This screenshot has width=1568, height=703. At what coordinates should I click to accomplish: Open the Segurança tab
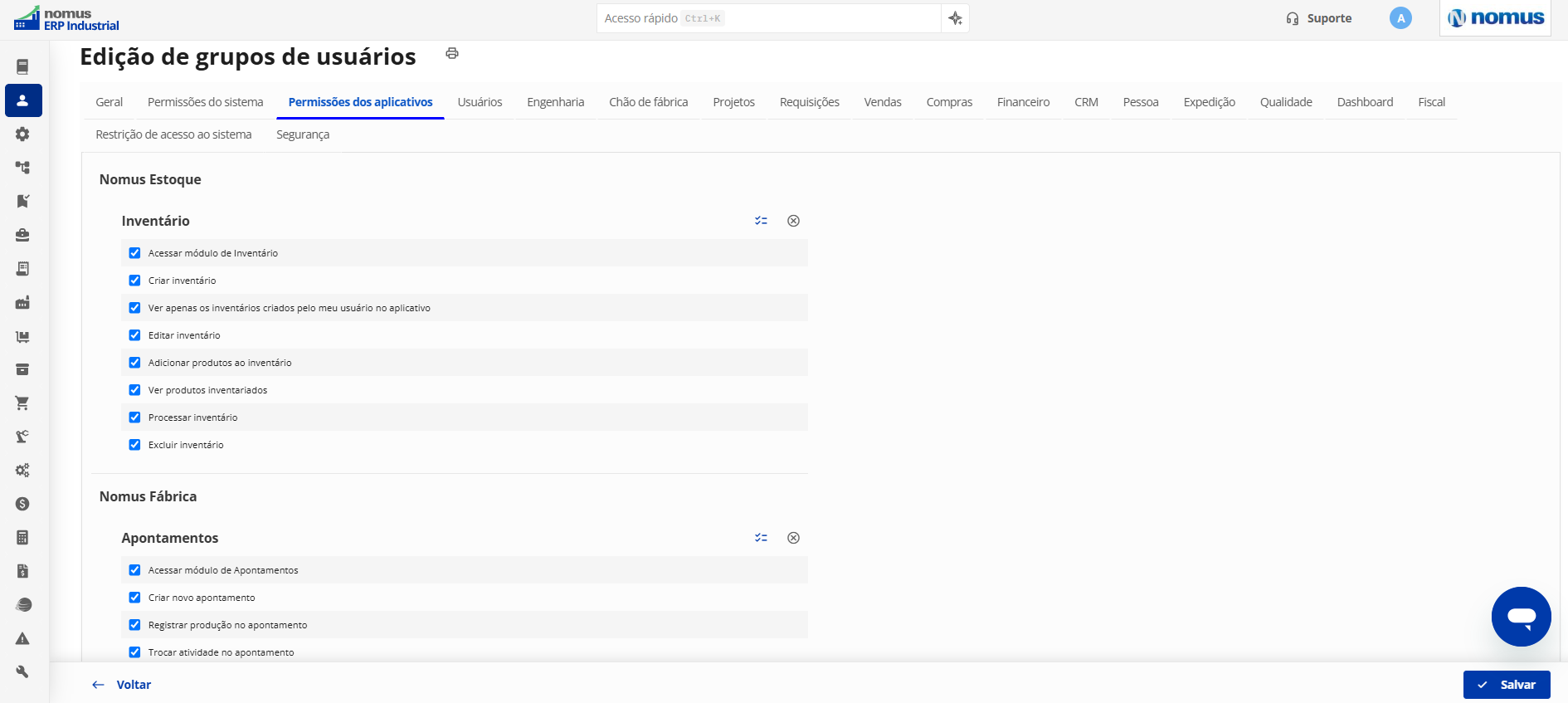click(303, 134)
